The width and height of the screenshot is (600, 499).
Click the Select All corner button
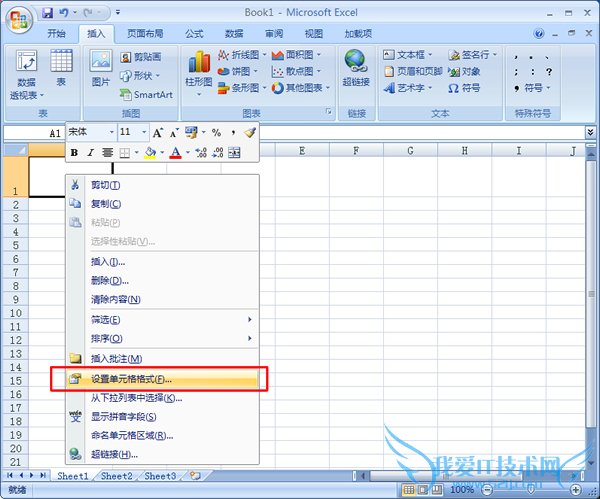pos(15,150)
